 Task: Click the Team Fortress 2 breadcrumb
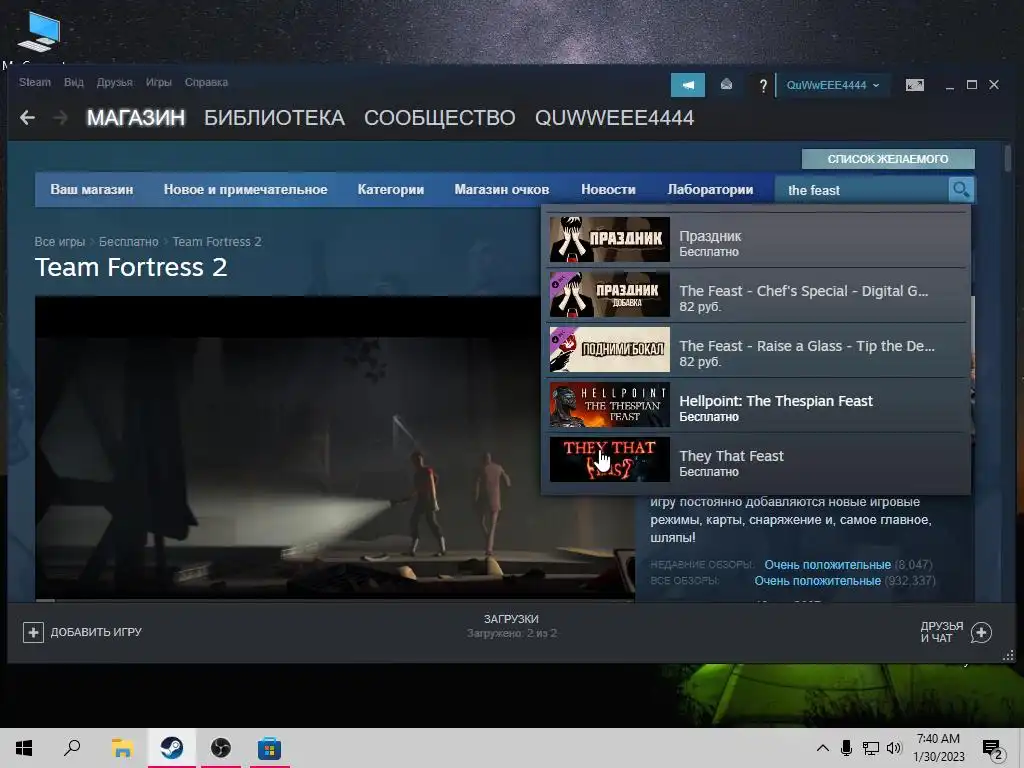(x=217, y=242)
